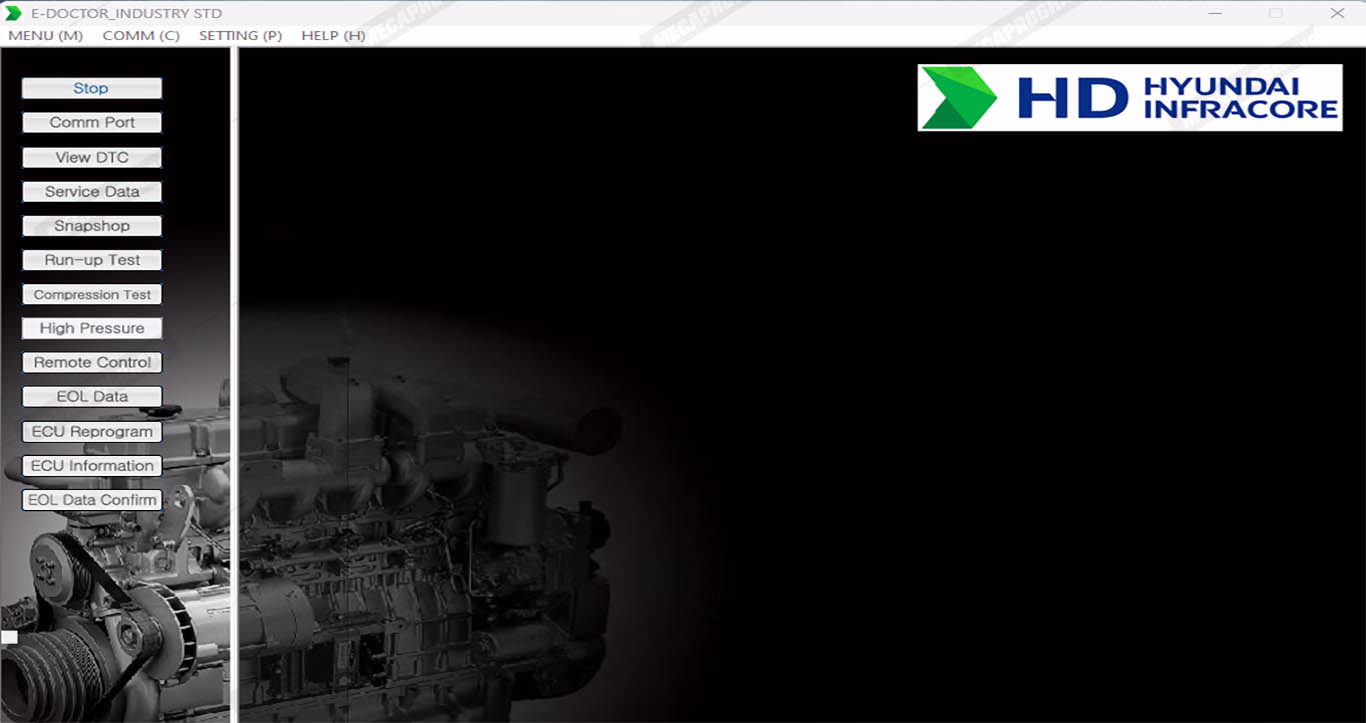Click the HD Hyundai Infracore logo
This screenshot has width=1366, height=723.
pyautogui.click(x=1129, y=98)
